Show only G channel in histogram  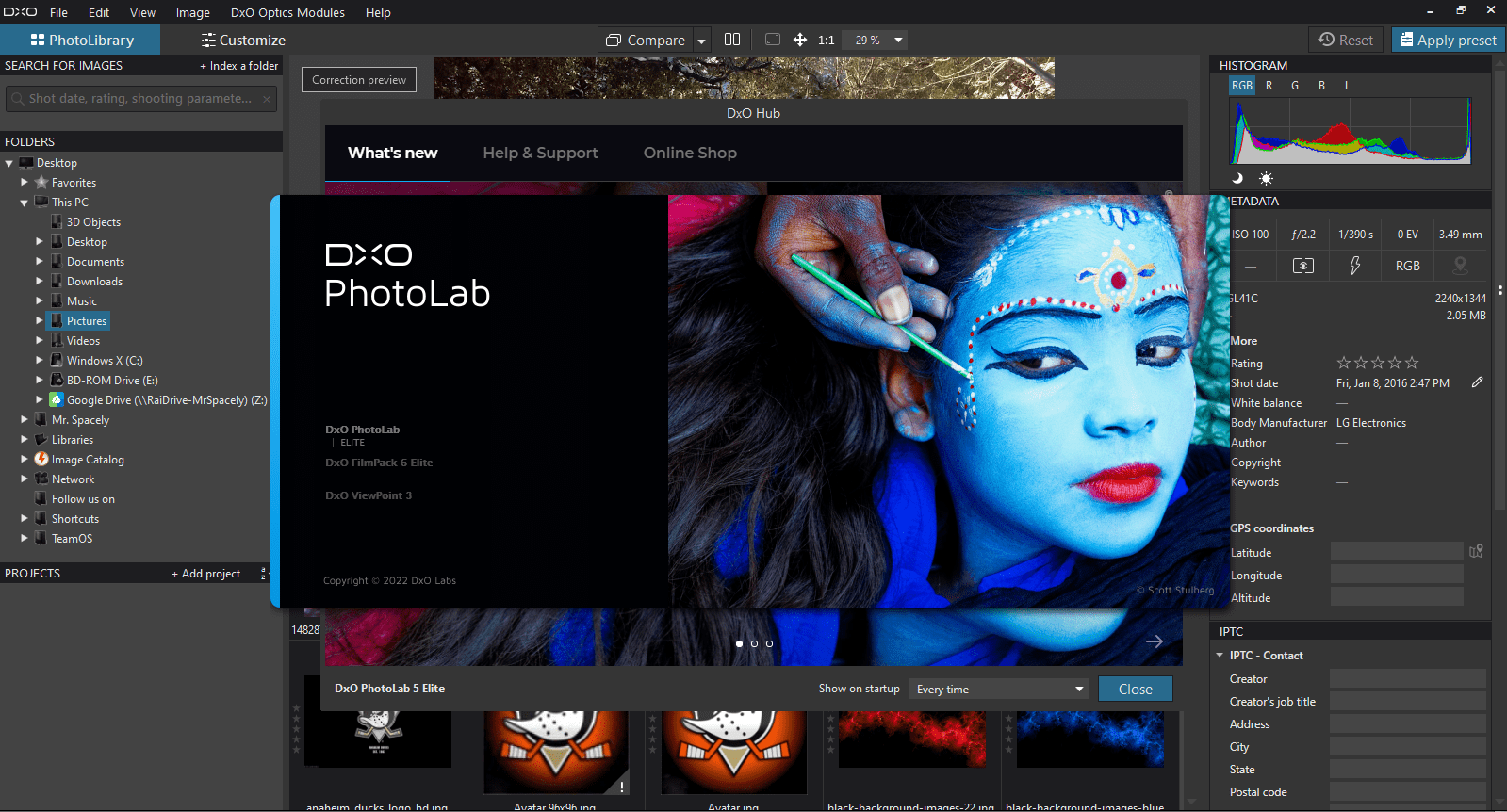point(1295,86)
